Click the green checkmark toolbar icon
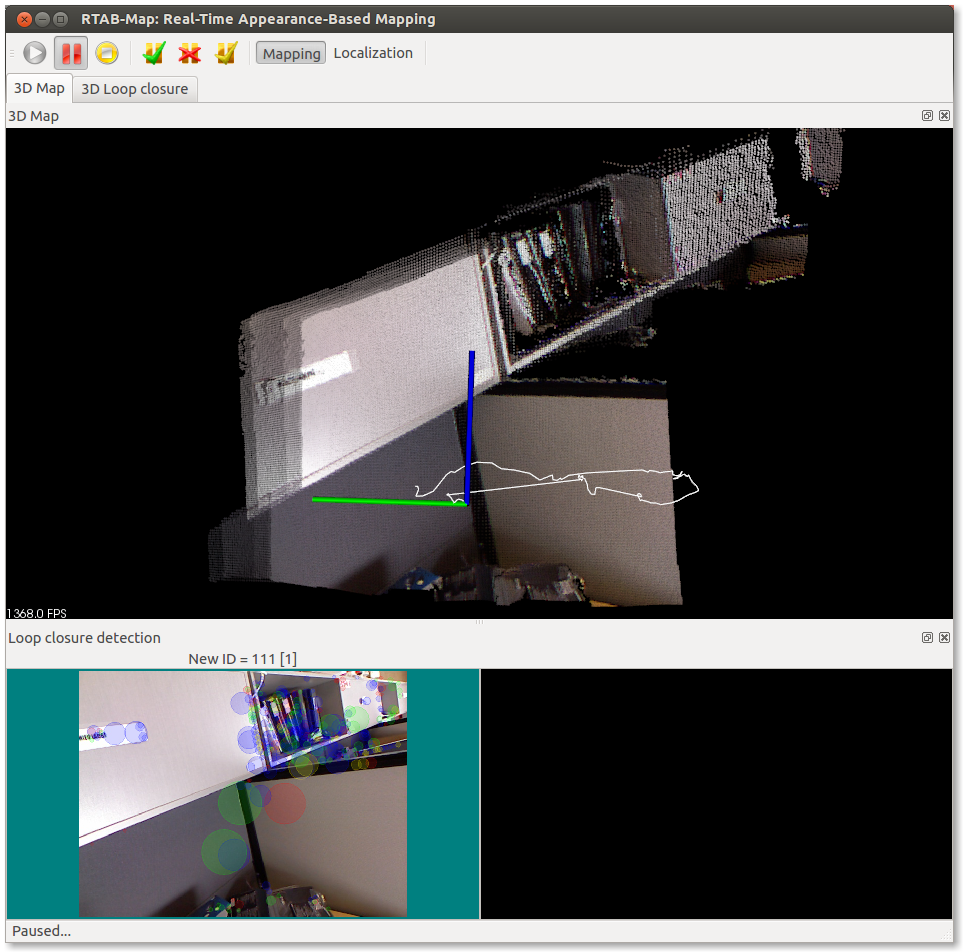 153,54
